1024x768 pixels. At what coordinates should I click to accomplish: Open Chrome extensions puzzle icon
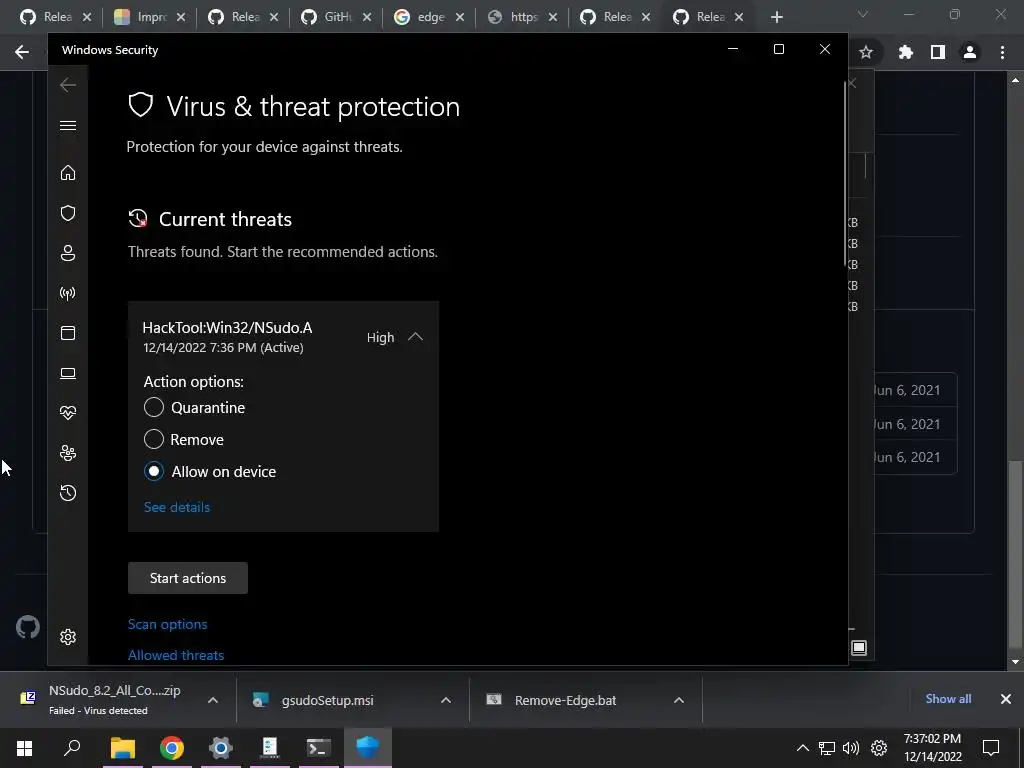pyautogui.click(x=905, y=52)
